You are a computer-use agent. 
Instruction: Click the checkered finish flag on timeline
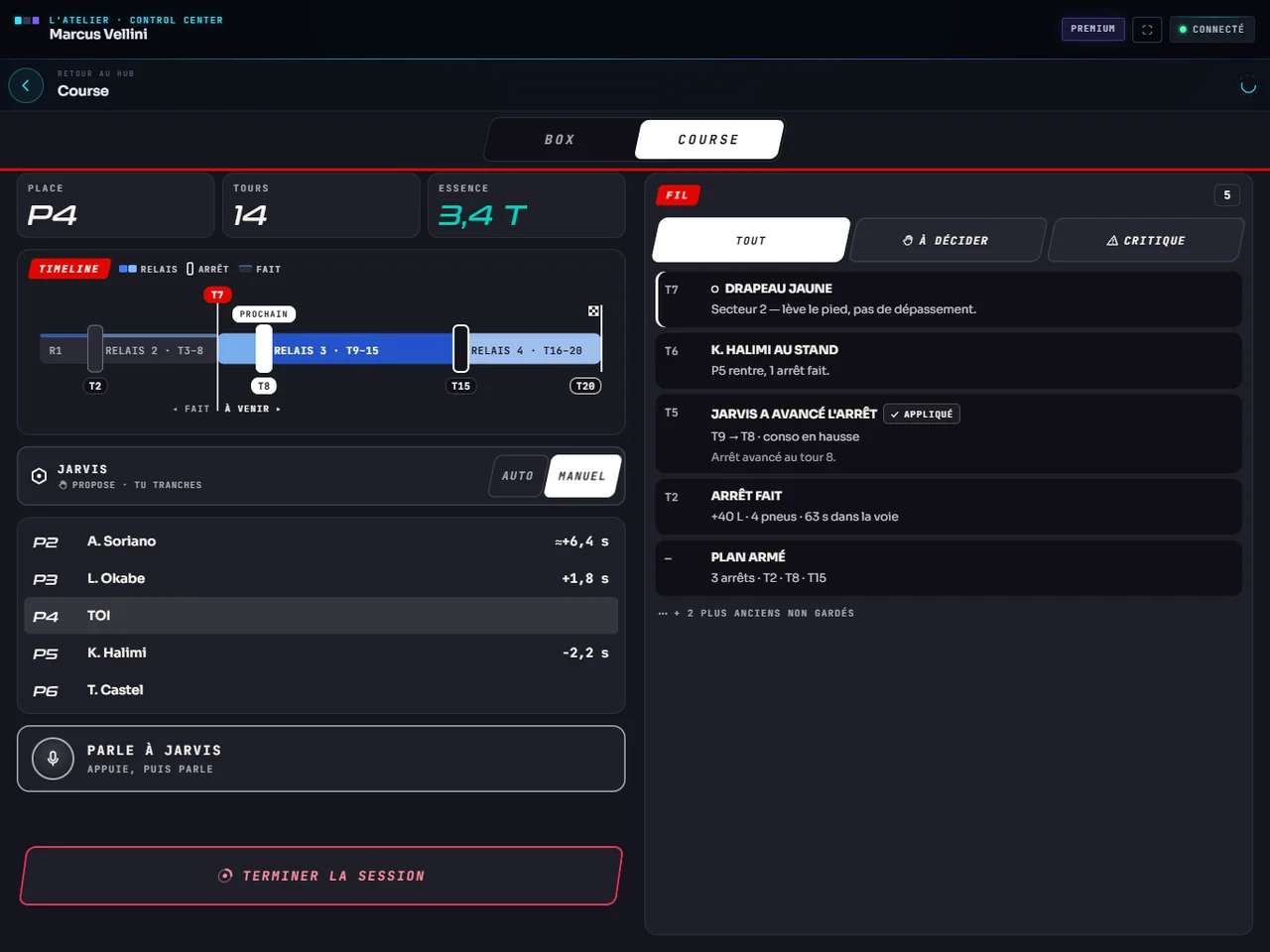pos(593,311)
